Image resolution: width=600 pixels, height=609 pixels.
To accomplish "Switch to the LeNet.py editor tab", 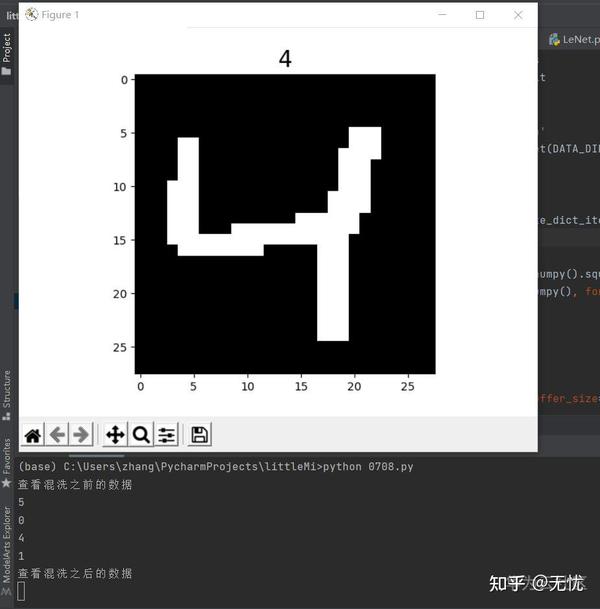I will (x=574, y=39).
